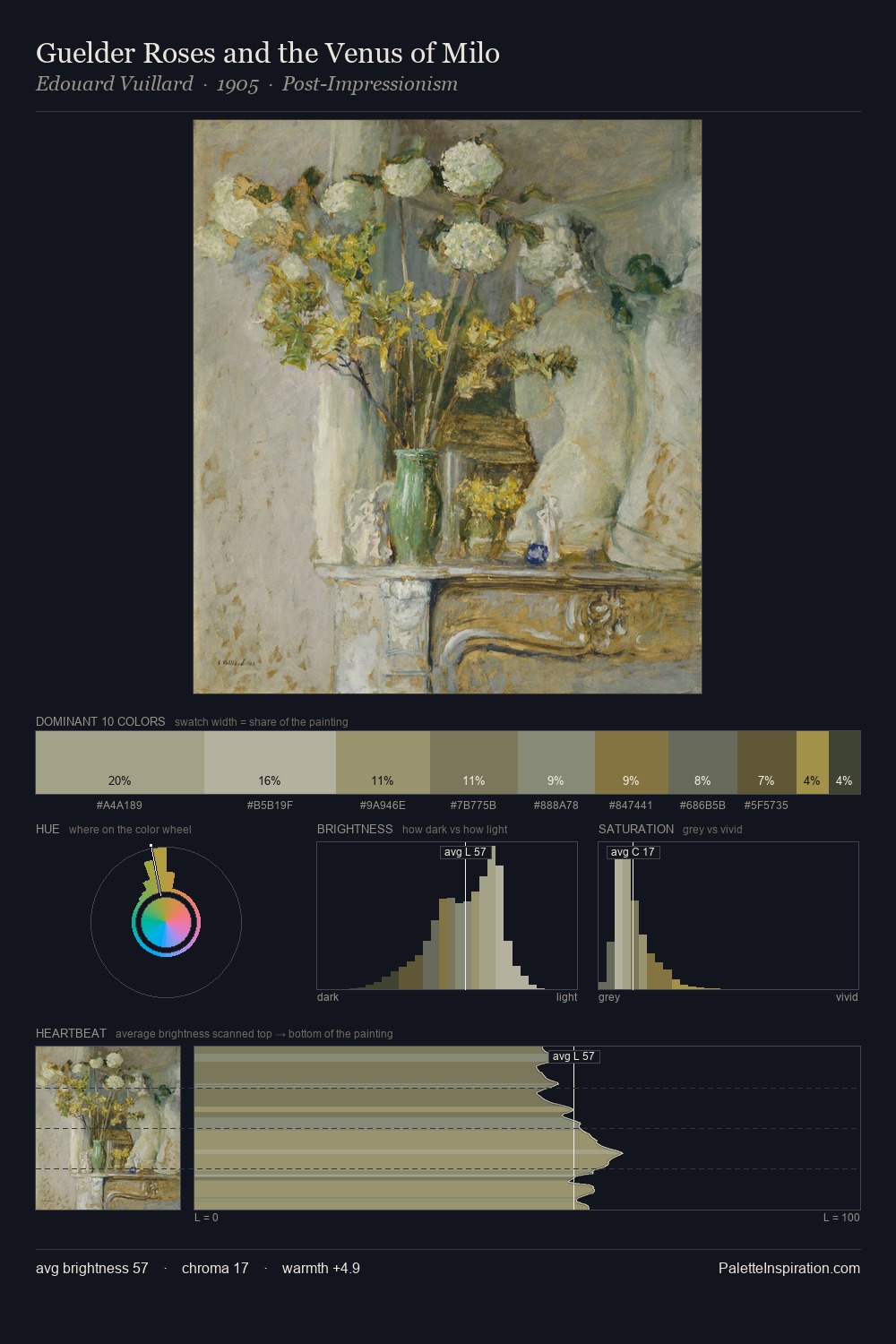Click the 8% swatch above #686B5B
896x1344 pixels.
point(702,762)
